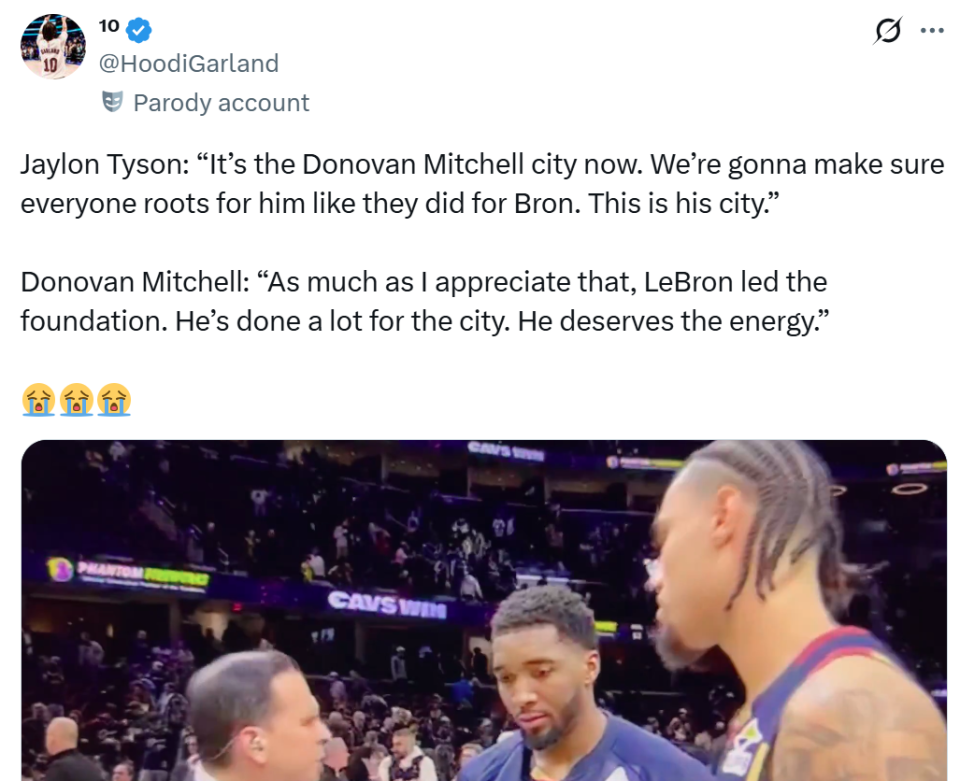Click the "Parody account" label
This screenshot has height=781, width=960.
[x=221, y=103]
